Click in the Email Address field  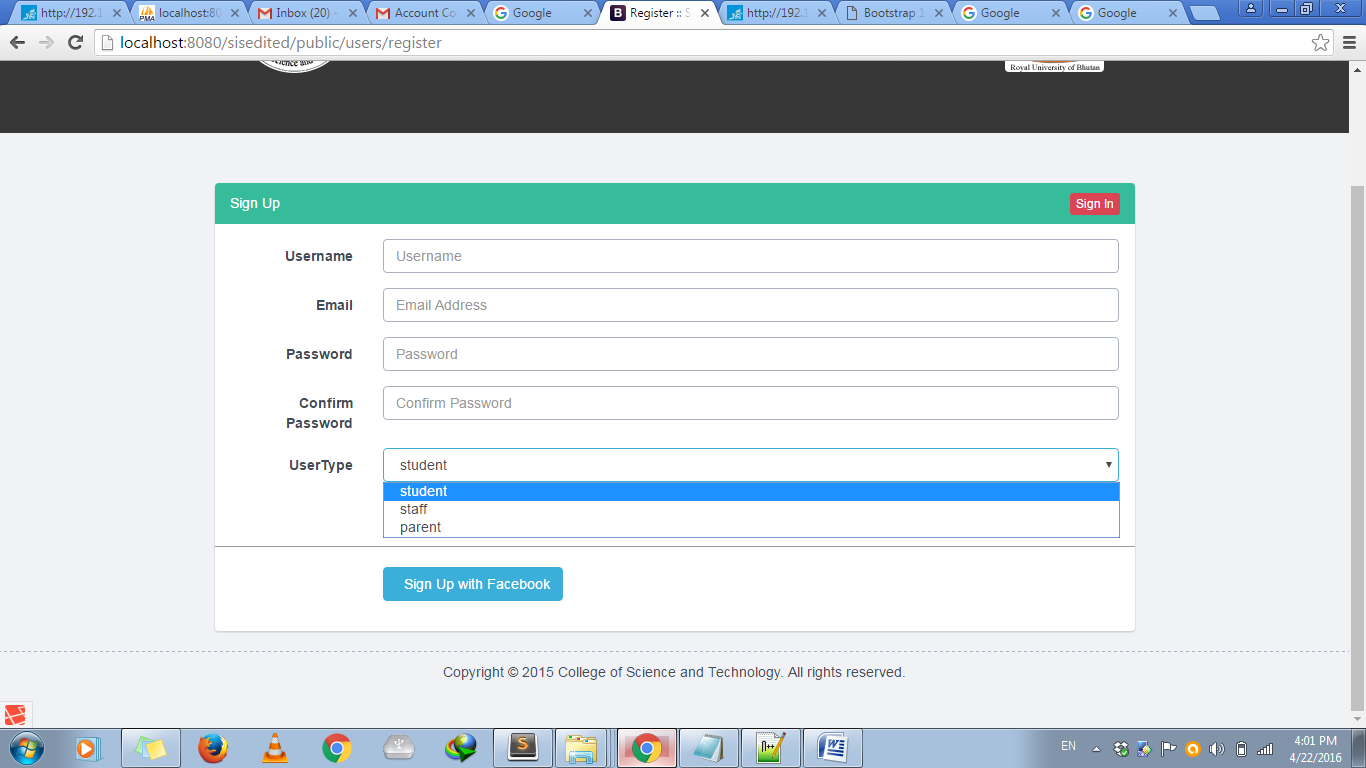pos(750,305)
